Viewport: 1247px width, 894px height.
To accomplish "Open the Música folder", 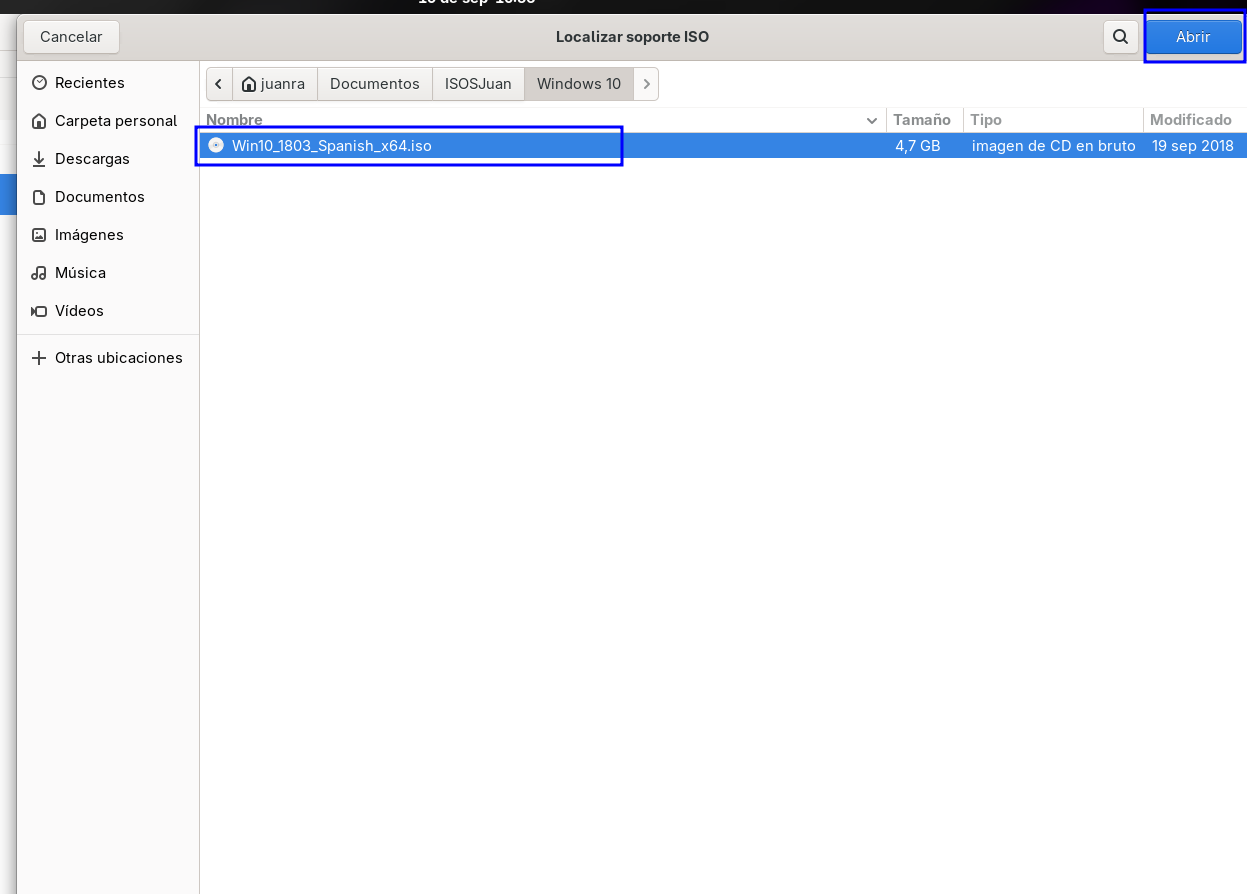I will pos(108,273).
